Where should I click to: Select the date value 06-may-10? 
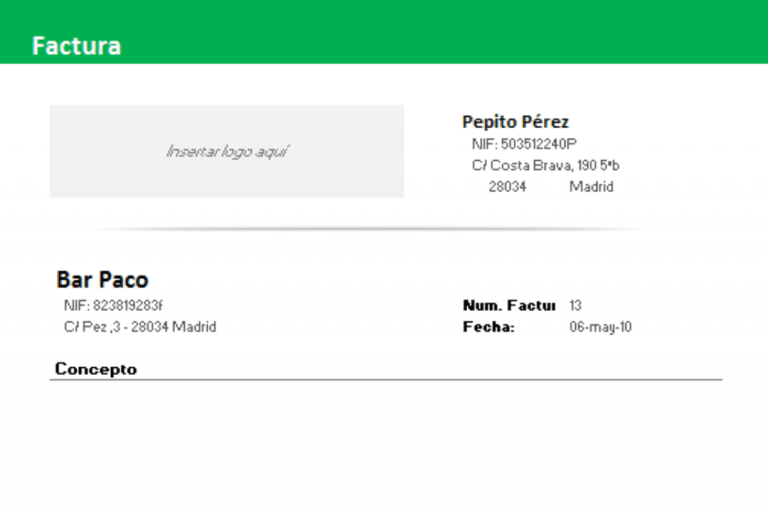coord(600,327)
